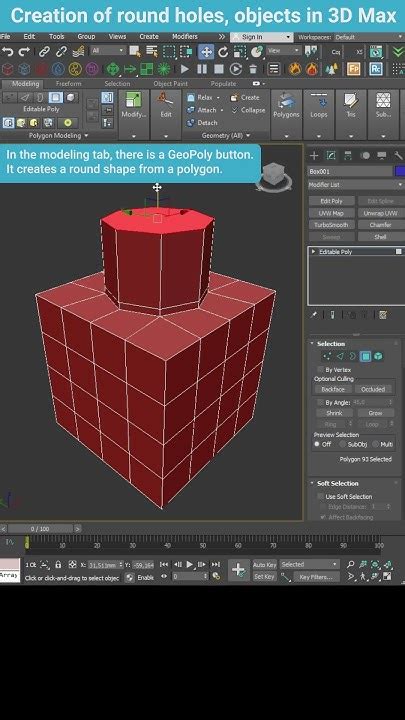The width and height of the screenshot is (405, 720).
Task: Click the Undo arrow icon
Action: 8,52
